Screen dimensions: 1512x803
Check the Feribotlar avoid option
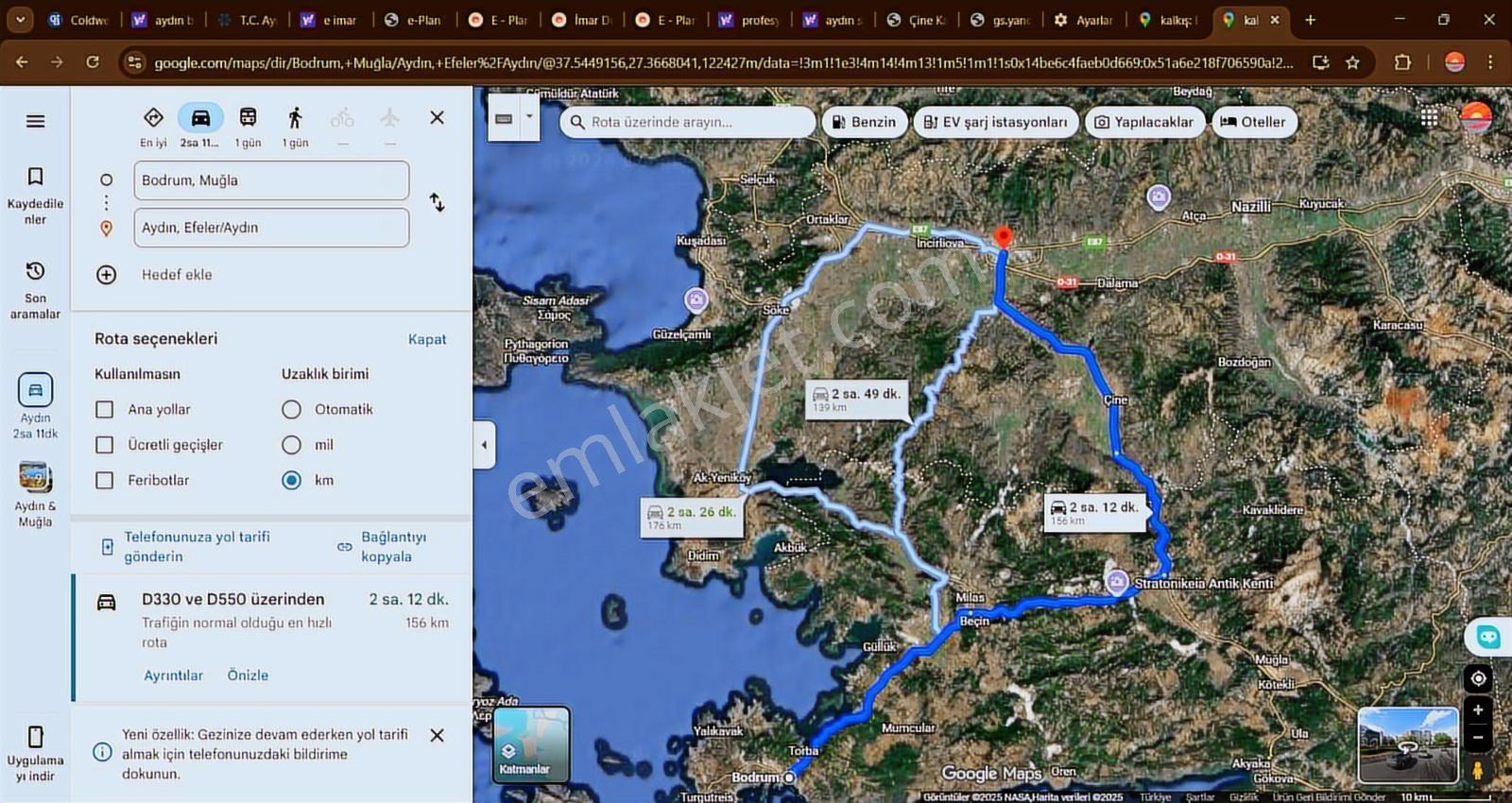point(105,480)
